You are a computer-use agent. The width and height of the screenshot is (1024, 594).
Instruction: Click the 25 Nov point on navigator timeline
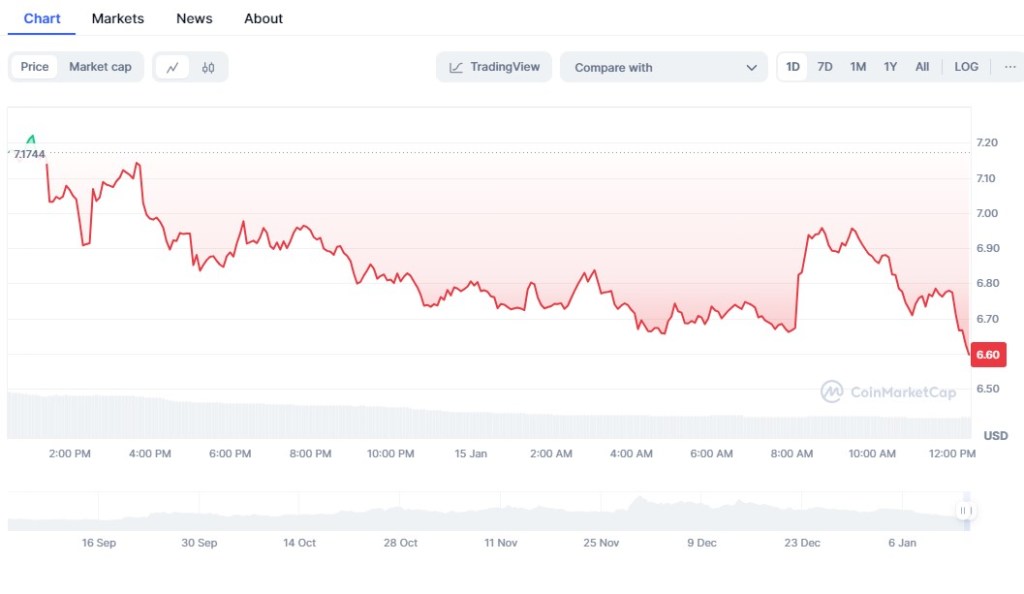point(601,542)
